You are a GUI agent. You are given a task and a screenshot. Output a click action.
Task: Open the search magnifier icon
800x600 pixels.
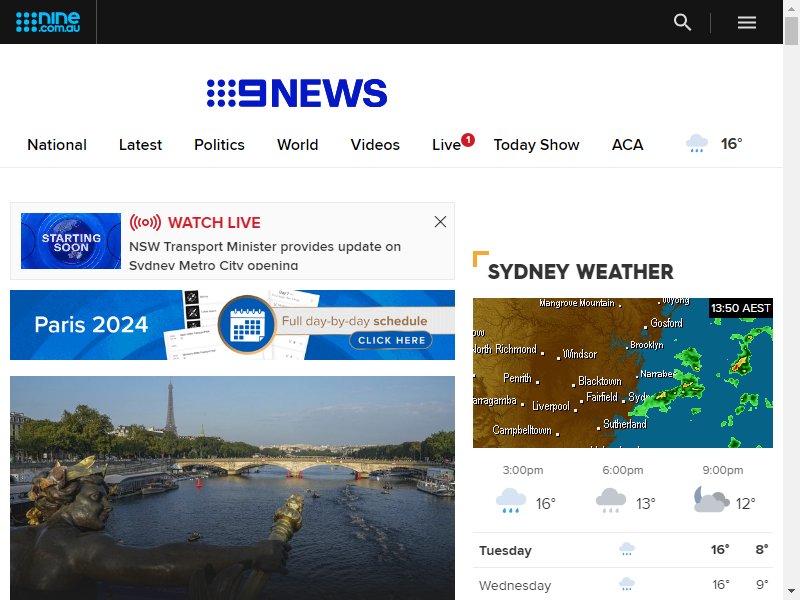(x=682, y=22)
